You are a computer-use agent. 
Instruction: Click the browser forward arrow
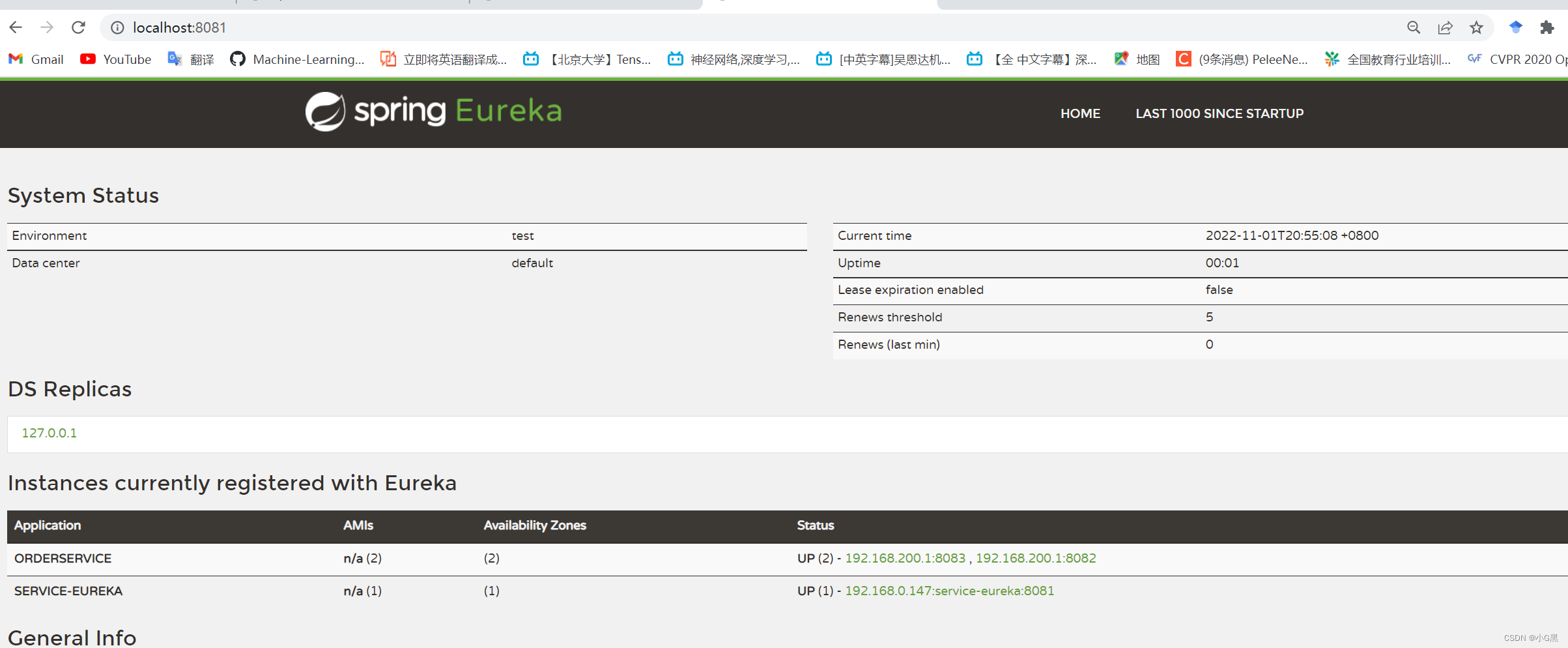click(47, 27)
